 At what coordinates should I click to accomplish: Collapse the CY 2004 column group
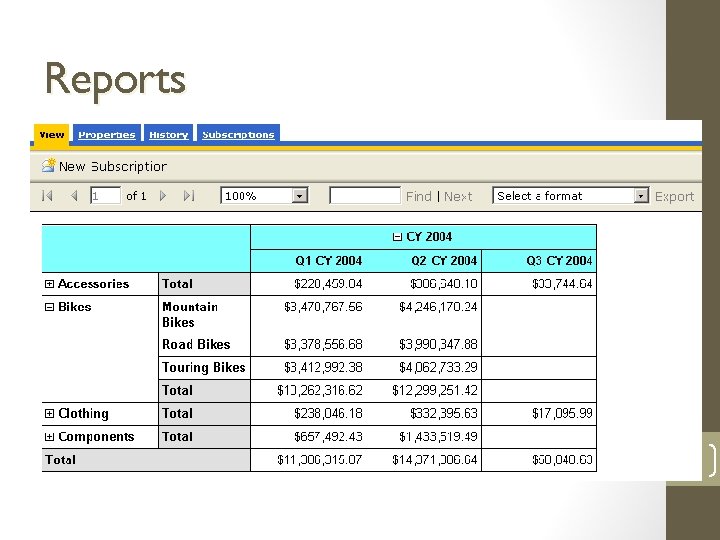coord(397,237)
